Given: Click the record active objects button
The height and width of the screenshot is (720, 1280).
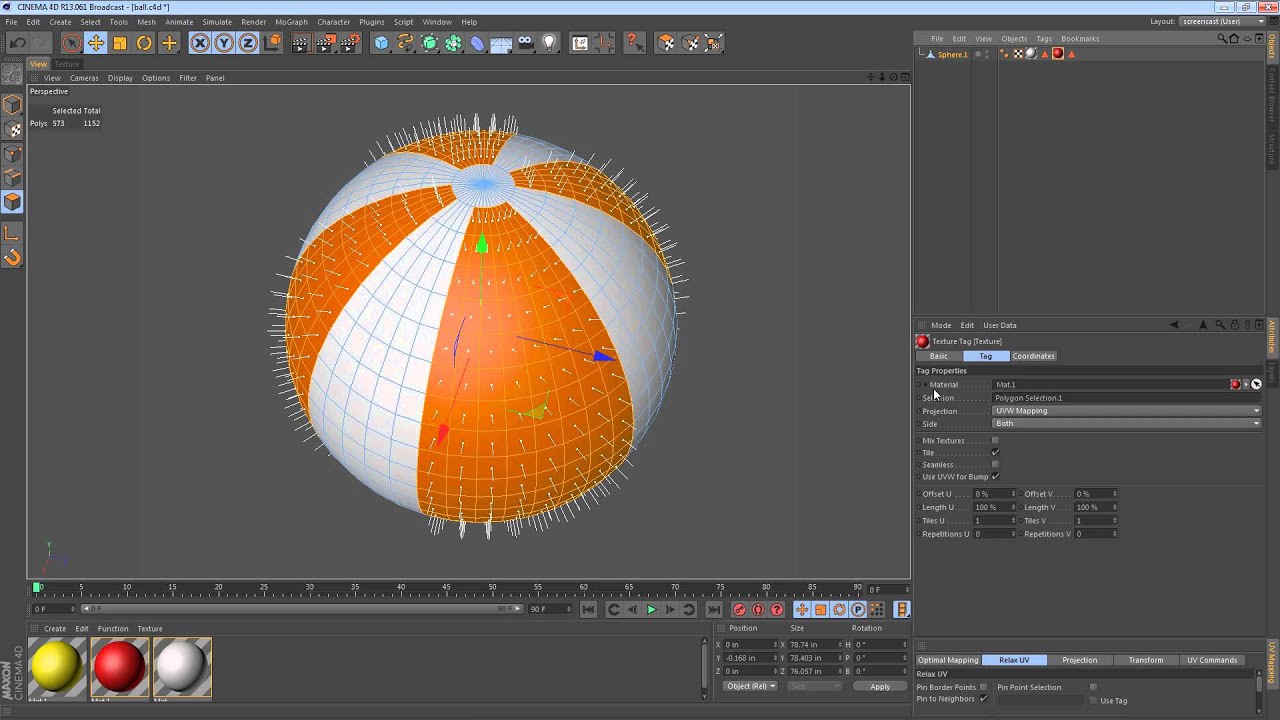Looking at the screenshot, I should [x=739, y=610].
